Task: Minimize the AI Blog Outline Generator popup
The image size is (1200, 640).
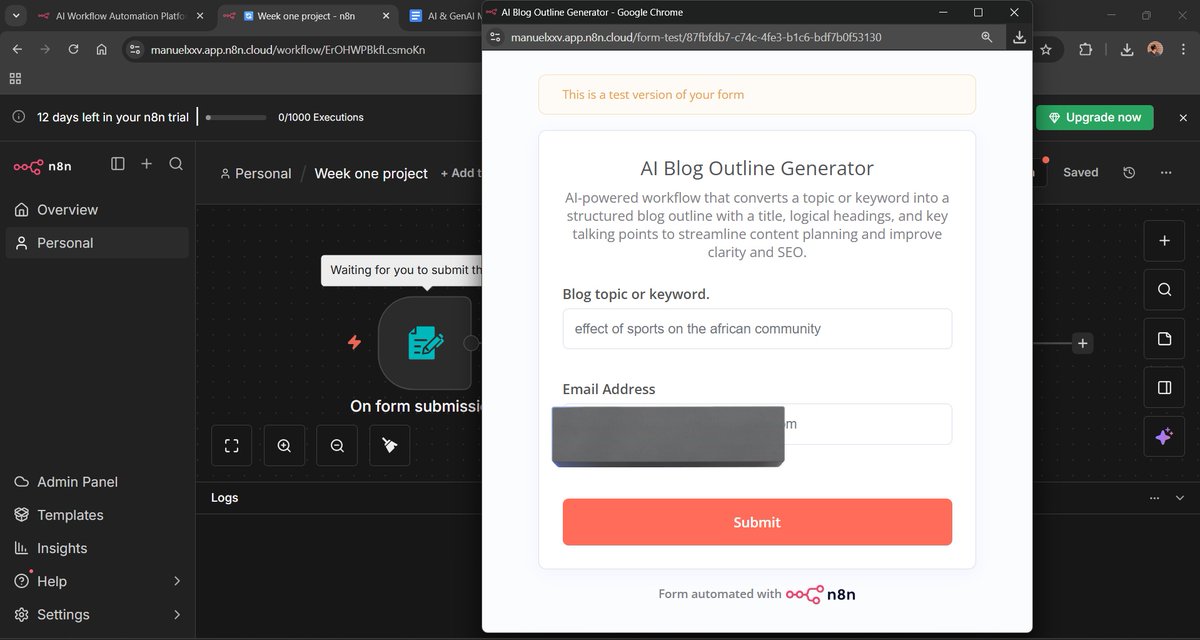Action: click(x=942, y=12)
